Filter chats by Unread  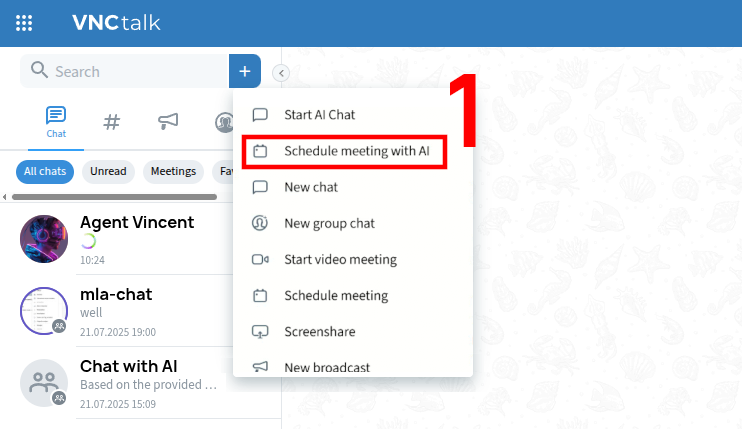coord(108,171)
